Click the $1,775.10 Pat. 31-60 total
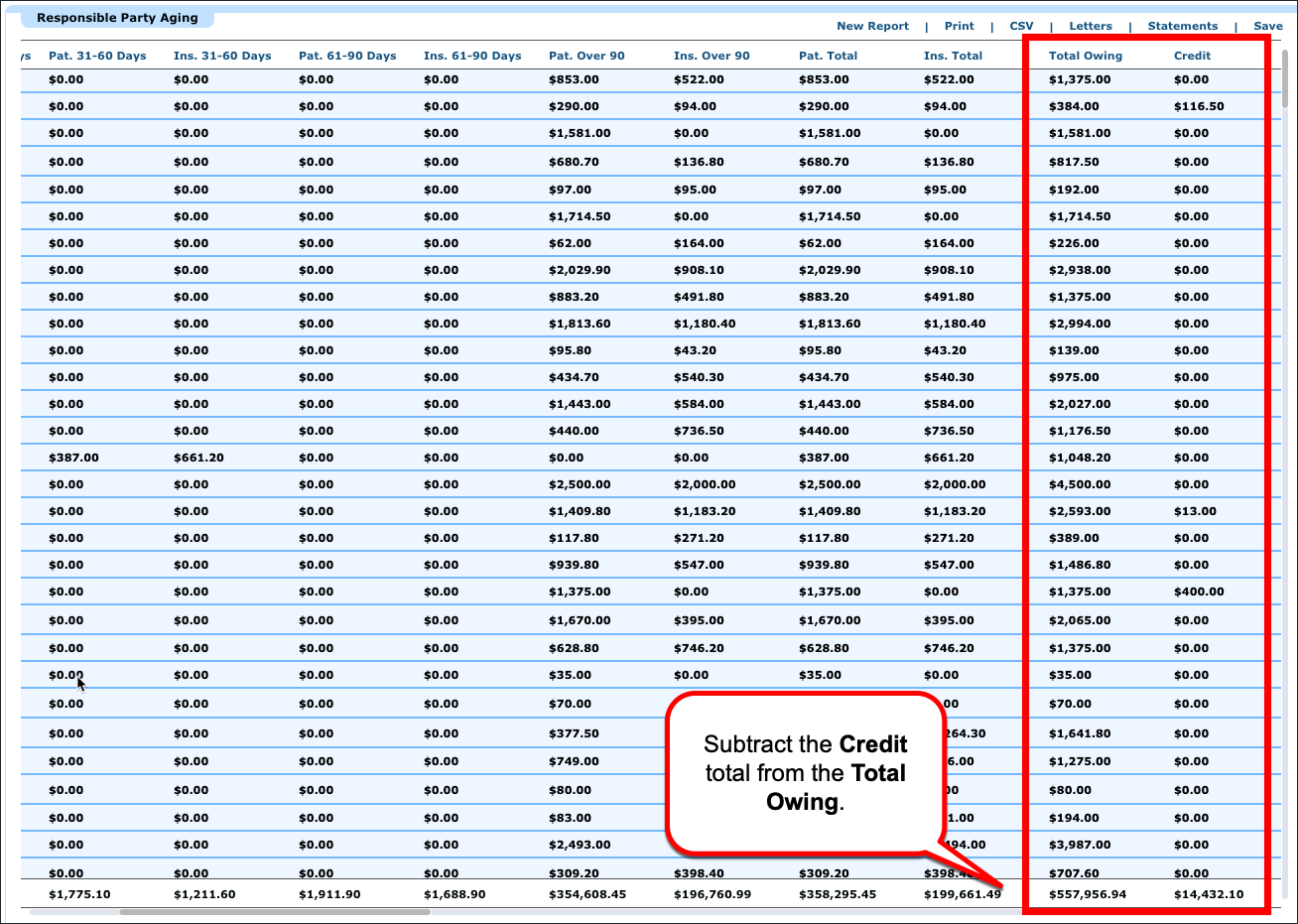Image resolution: width=1298 pixels, height=924 pixels. tap(79, 894)
